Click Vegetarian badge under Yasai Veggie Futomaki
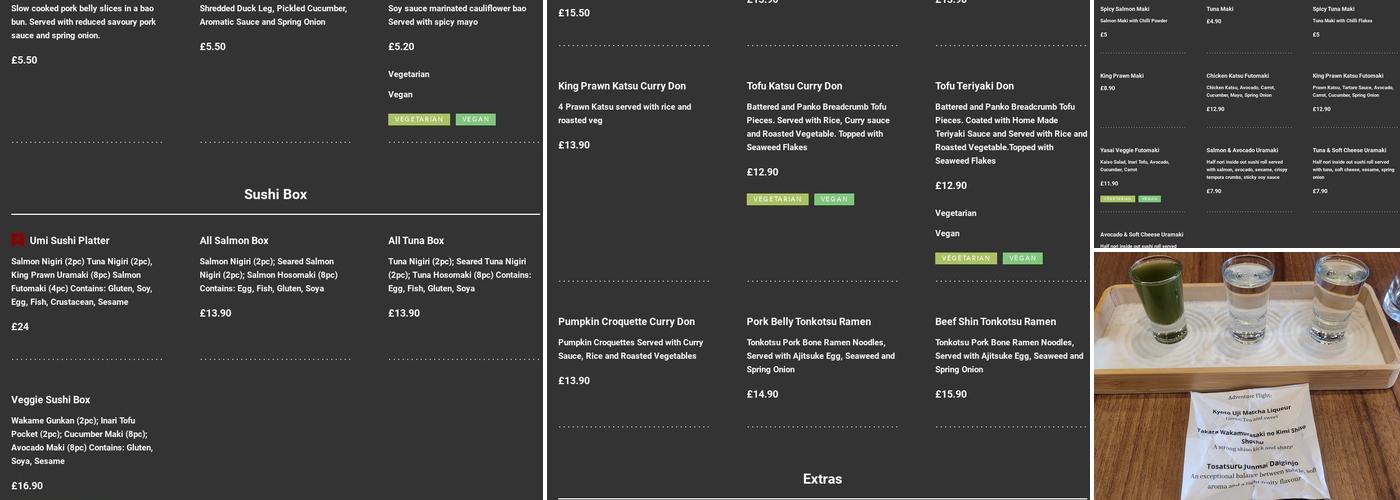Screen dimensions: 1400x500 click(1117, 199)
